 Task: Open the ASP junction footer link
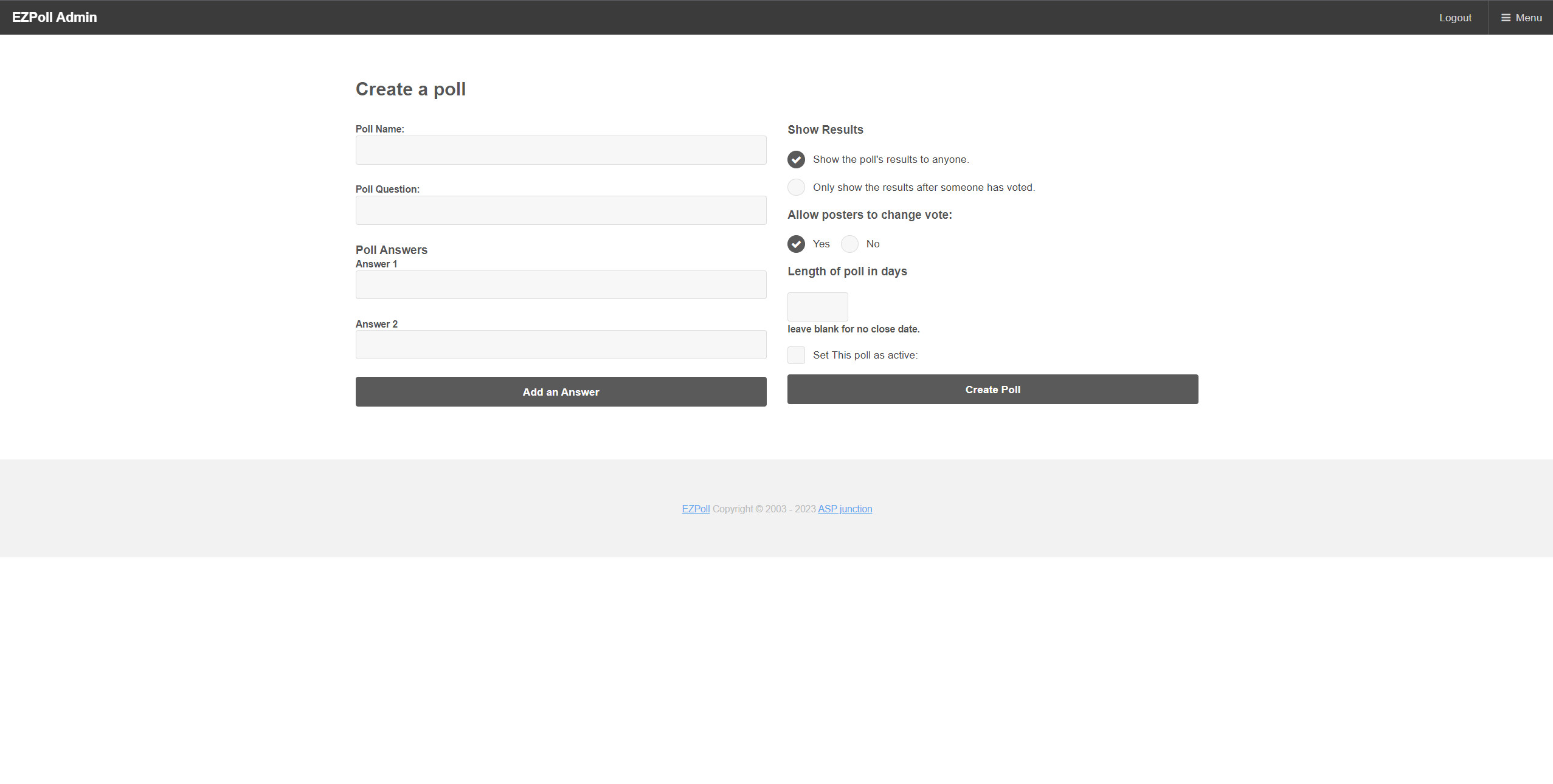[845, 509]
